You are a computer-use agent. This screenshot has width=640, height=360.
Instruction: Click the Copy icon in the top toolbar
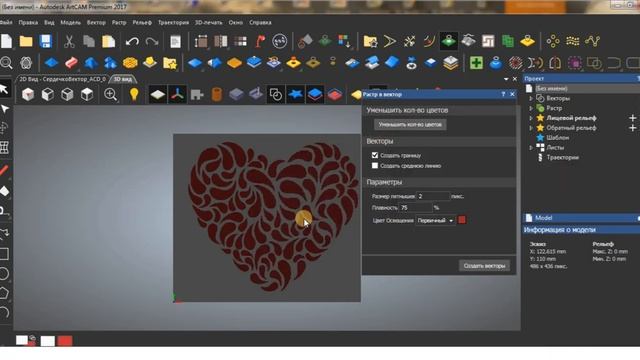click(89, 41)
